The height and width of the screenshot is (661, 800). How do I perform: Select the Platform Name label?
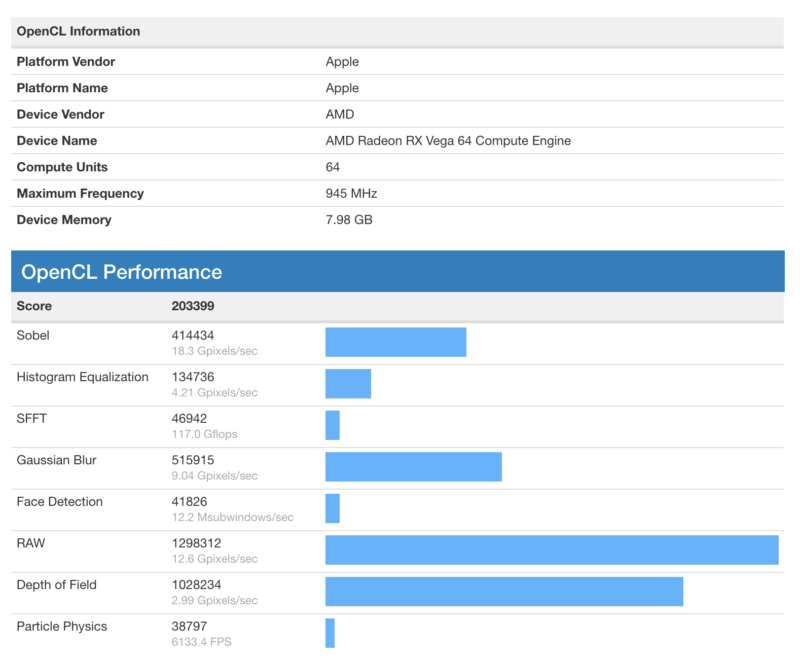click(x=62, y=88)
